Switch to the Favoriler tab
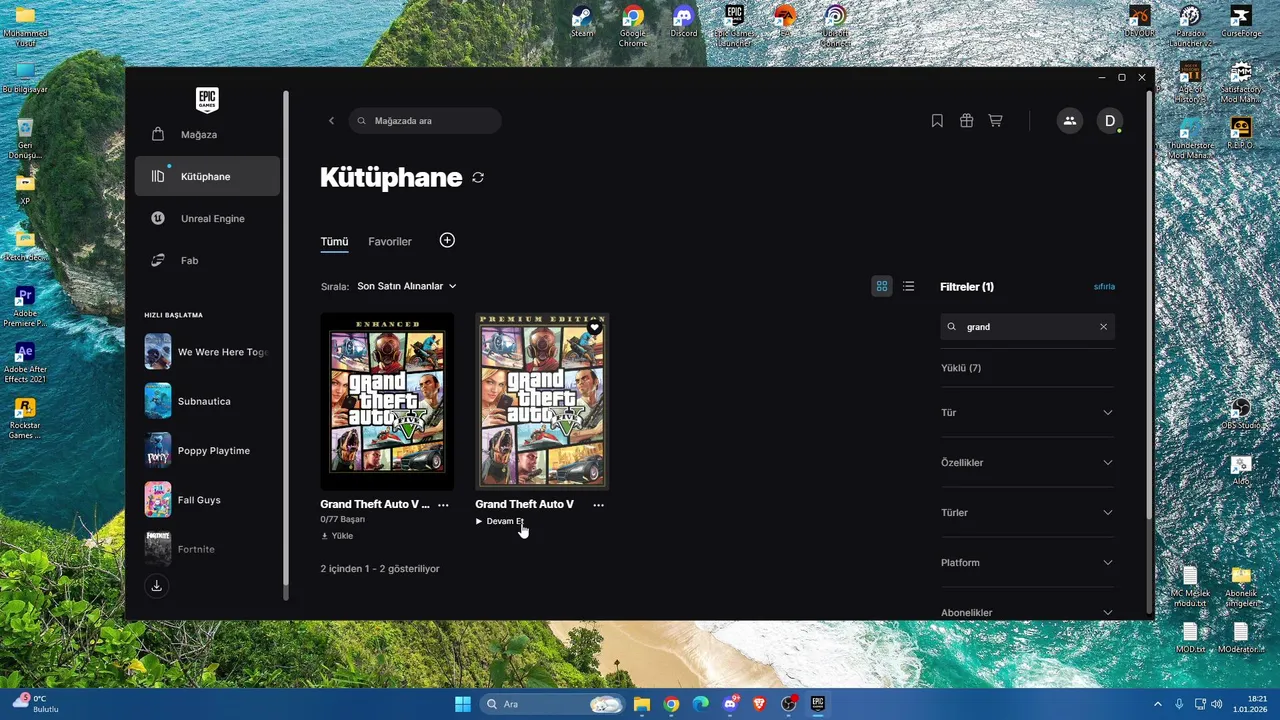 pos(390,241)
